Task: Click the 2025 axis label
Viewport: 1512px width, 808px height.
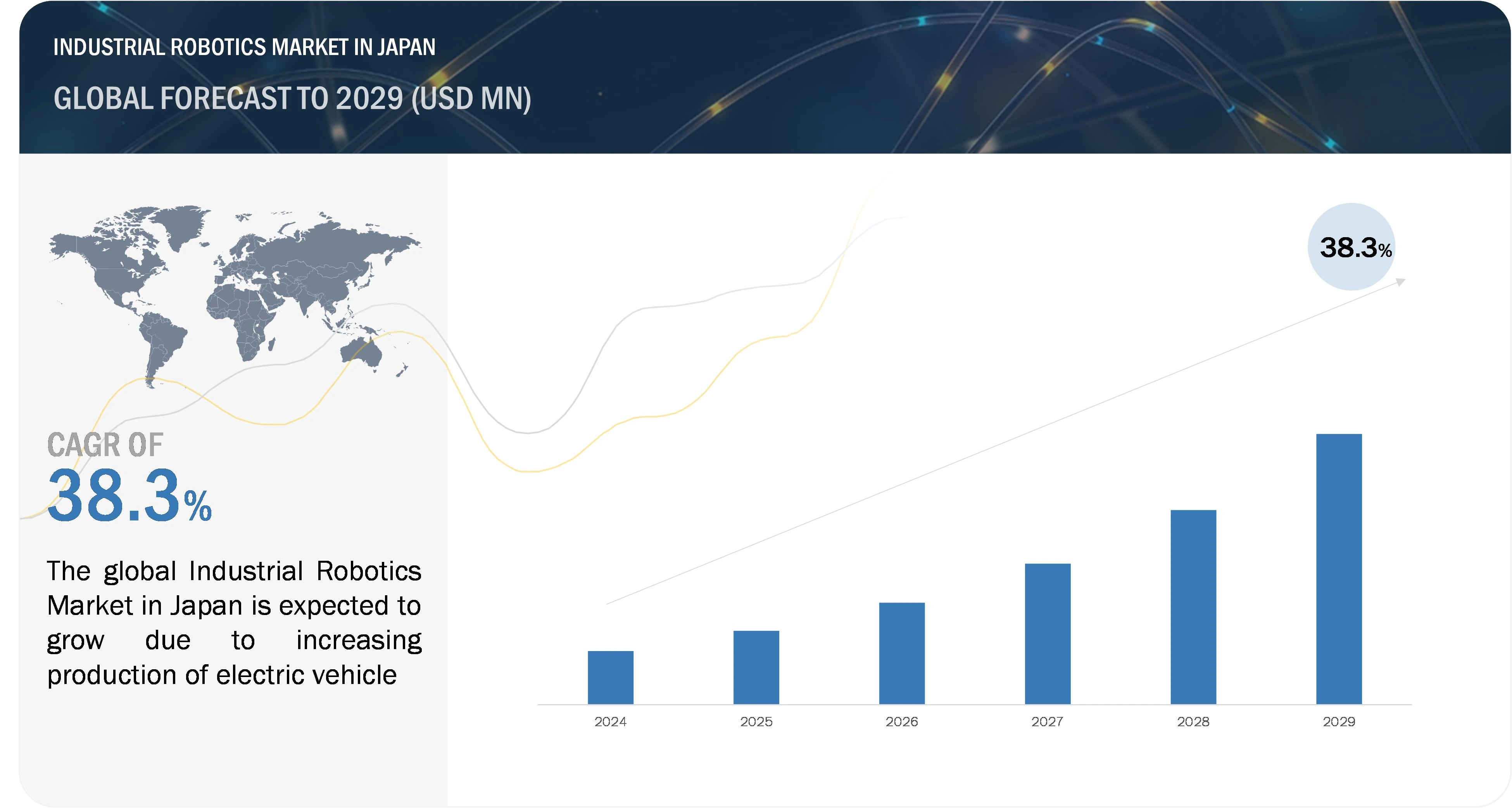Action: coord(756,722)
